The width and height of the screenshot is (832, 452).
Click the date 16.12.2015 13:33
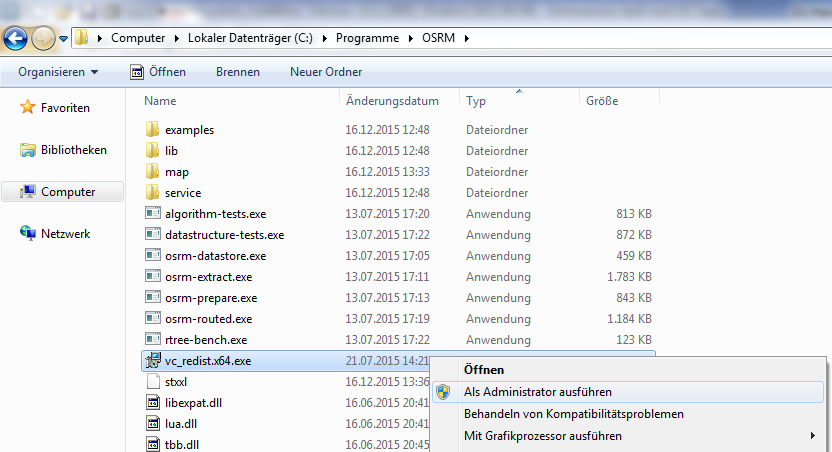[387, 172]
